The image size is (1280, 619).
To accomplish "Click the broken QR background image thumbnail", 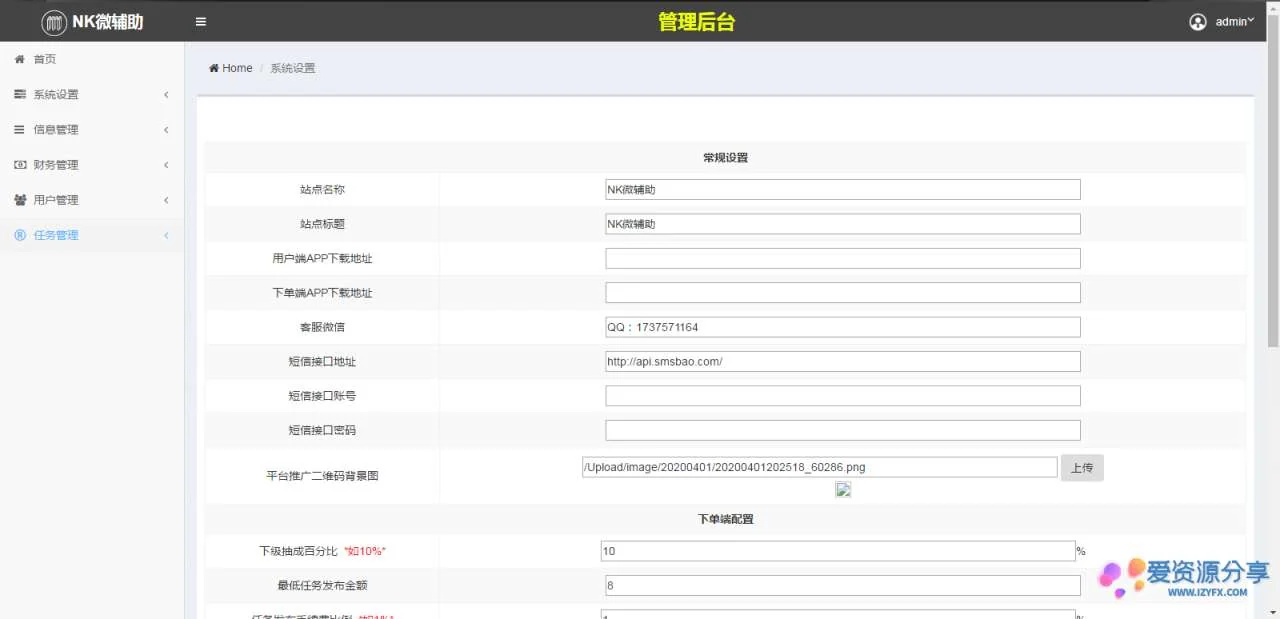I will (x=843, y=490).
